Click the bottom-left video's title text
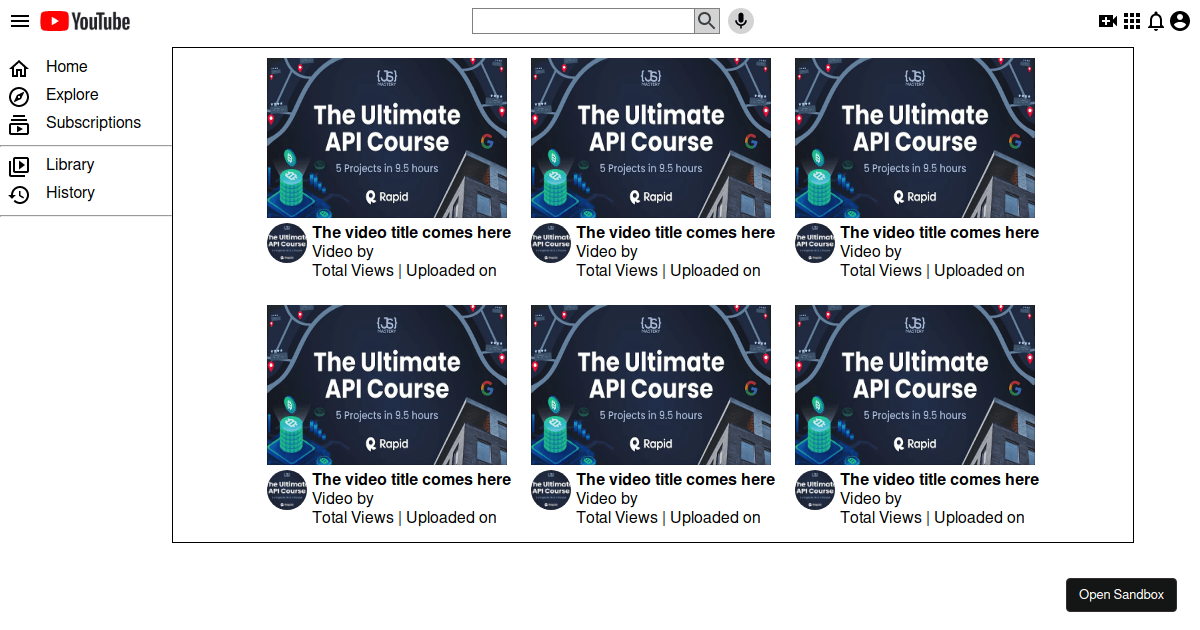 point(411,480)
